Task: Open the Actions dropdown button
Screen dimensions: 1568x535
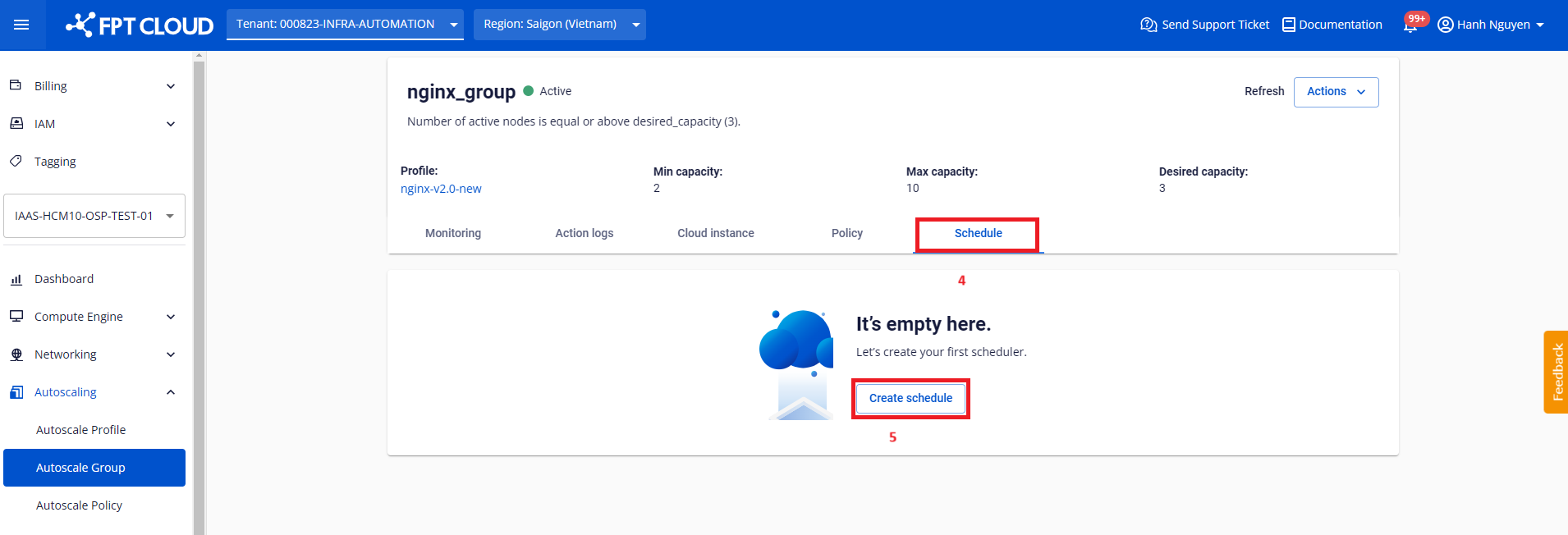Action: [x=1336, y=92]
